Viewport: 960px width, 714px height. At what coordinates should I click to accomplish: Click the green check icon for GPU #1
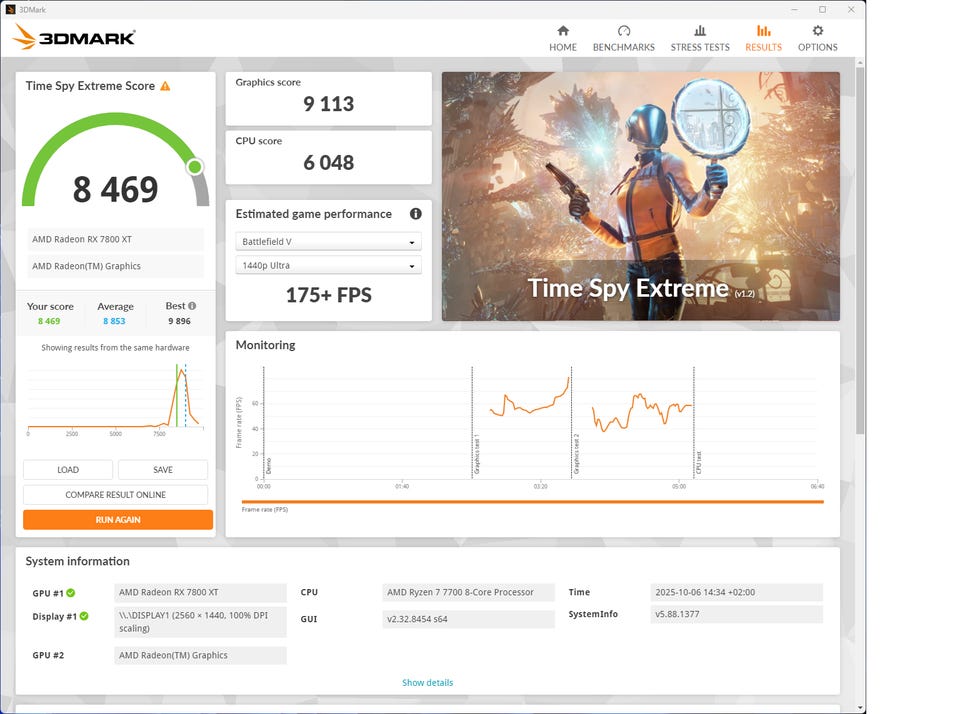[x=71, y=593]
